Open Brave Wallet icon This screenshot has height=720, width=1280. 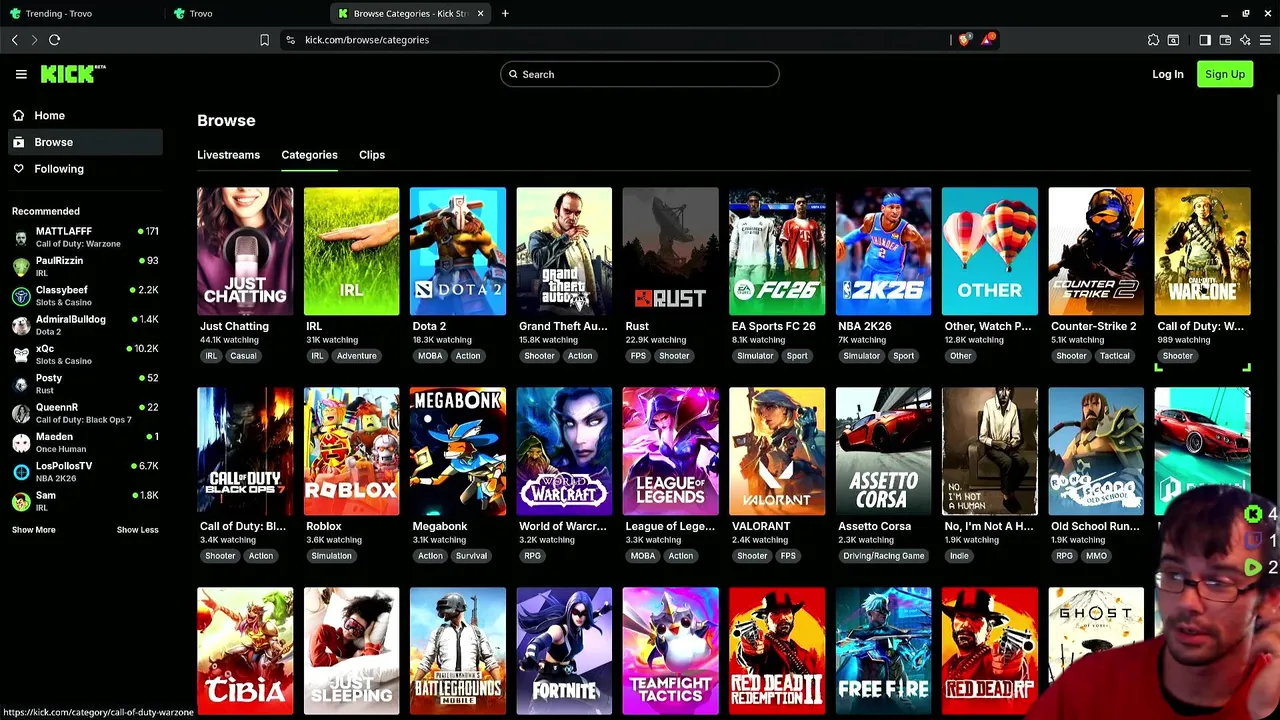(x=1225, y=40)
